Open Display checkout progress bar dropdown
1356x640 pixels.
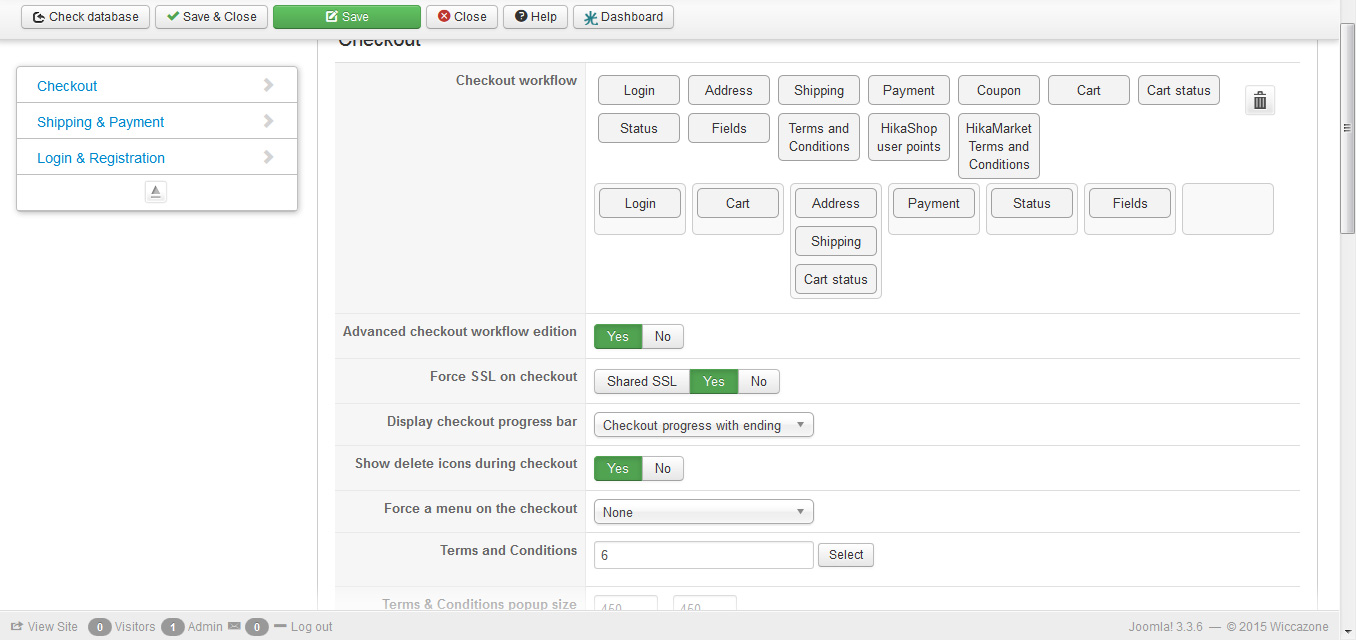point(703,426)
